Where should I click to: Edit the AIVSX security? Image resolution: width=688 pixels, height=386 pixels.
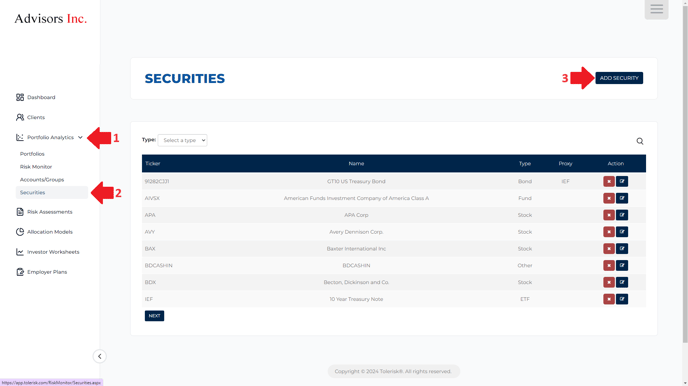[x=622, y=198]
